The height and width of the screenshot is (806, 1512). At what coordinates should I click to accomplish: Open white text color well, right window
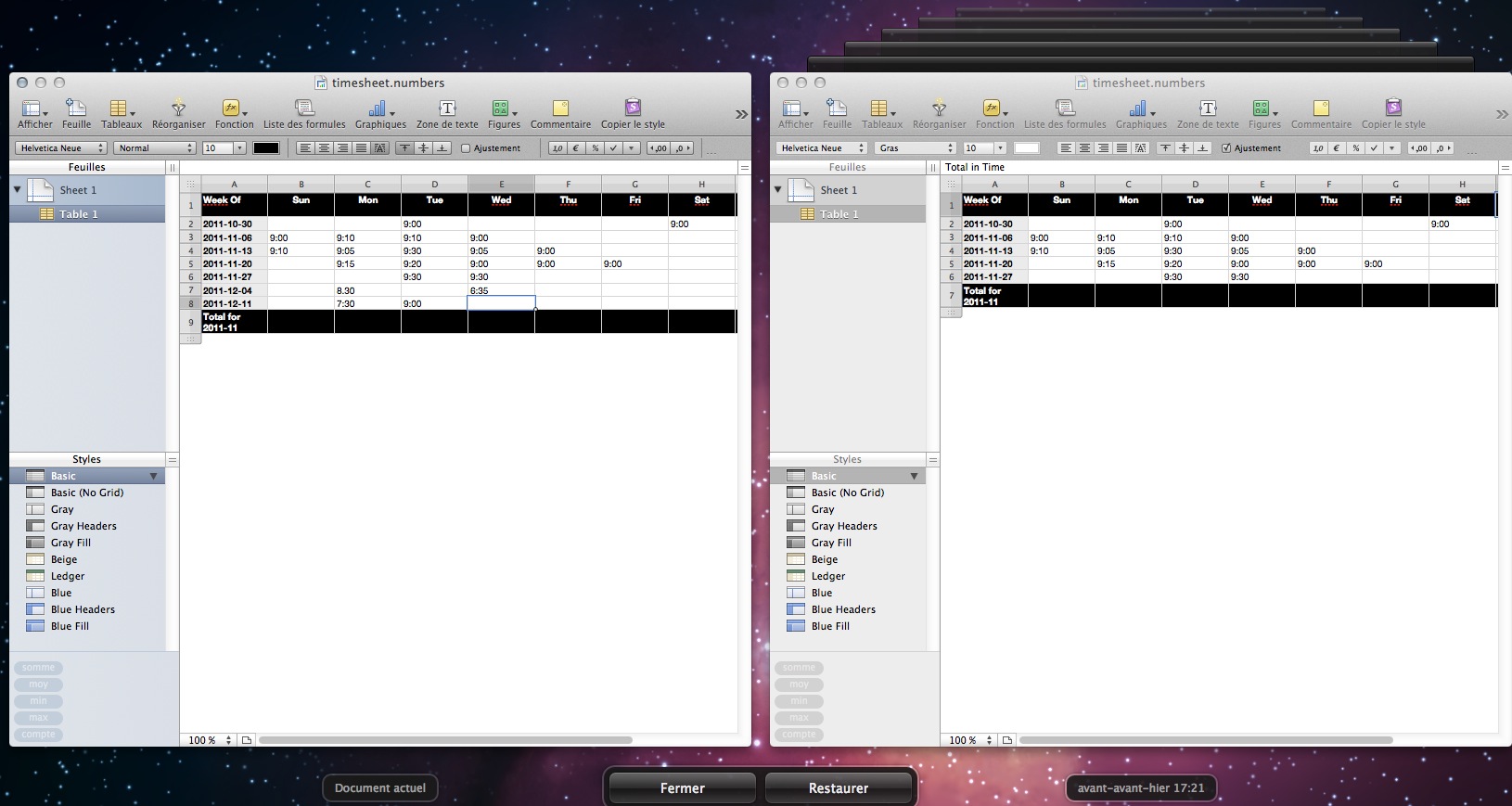pyautogui.click(x=1027, y=148)
